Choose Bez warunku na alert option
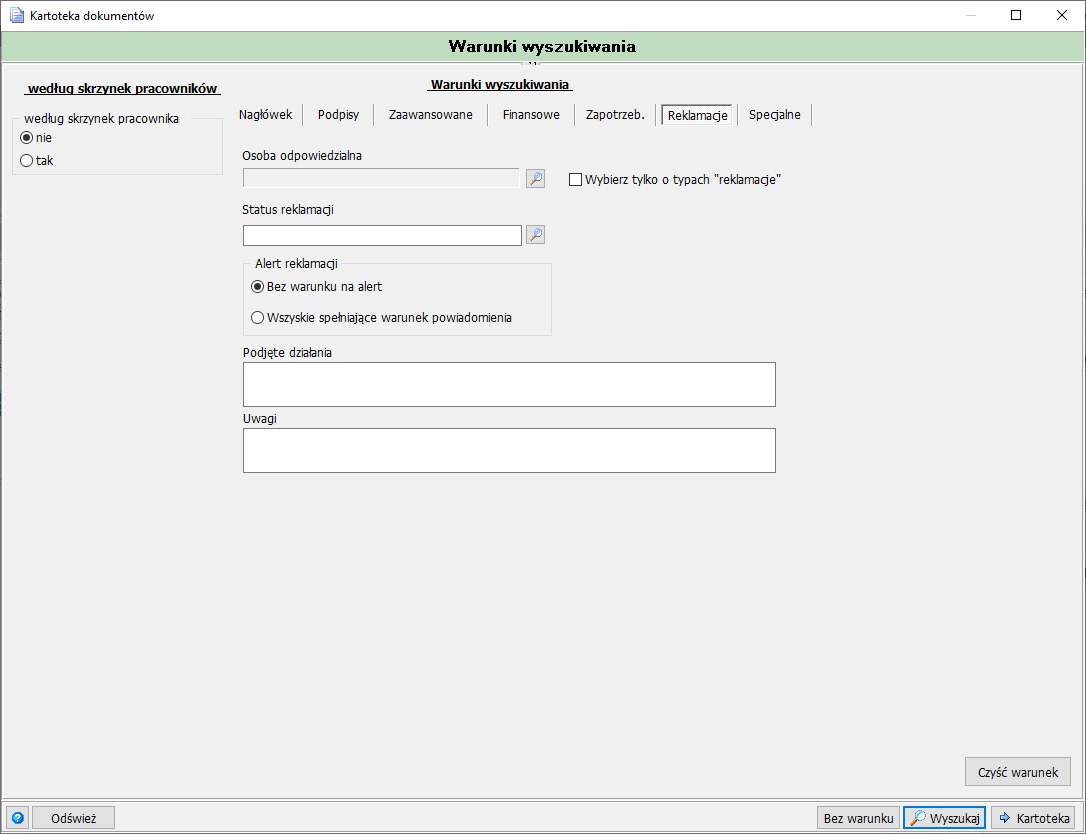This screenshot has height=834, width=1086. click(257, 286)
